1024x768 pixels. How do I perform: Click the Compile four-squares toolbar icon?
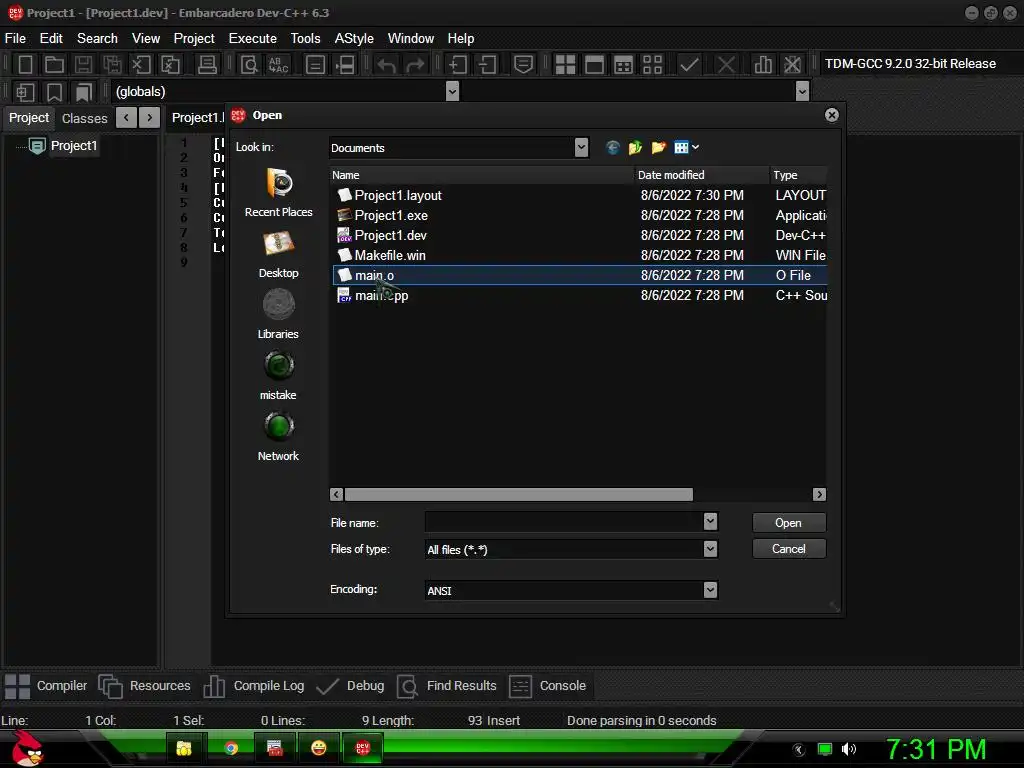point(565,64)
